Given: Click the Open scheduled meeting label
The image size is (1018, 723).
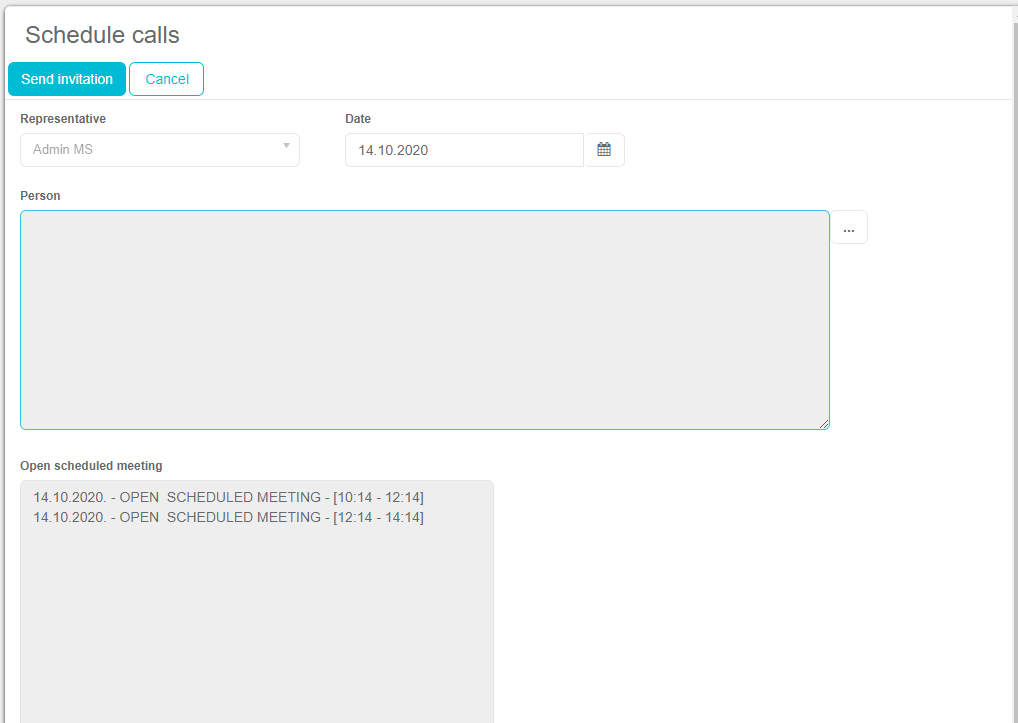Looking at the screenshot, I should pos(91,466).
